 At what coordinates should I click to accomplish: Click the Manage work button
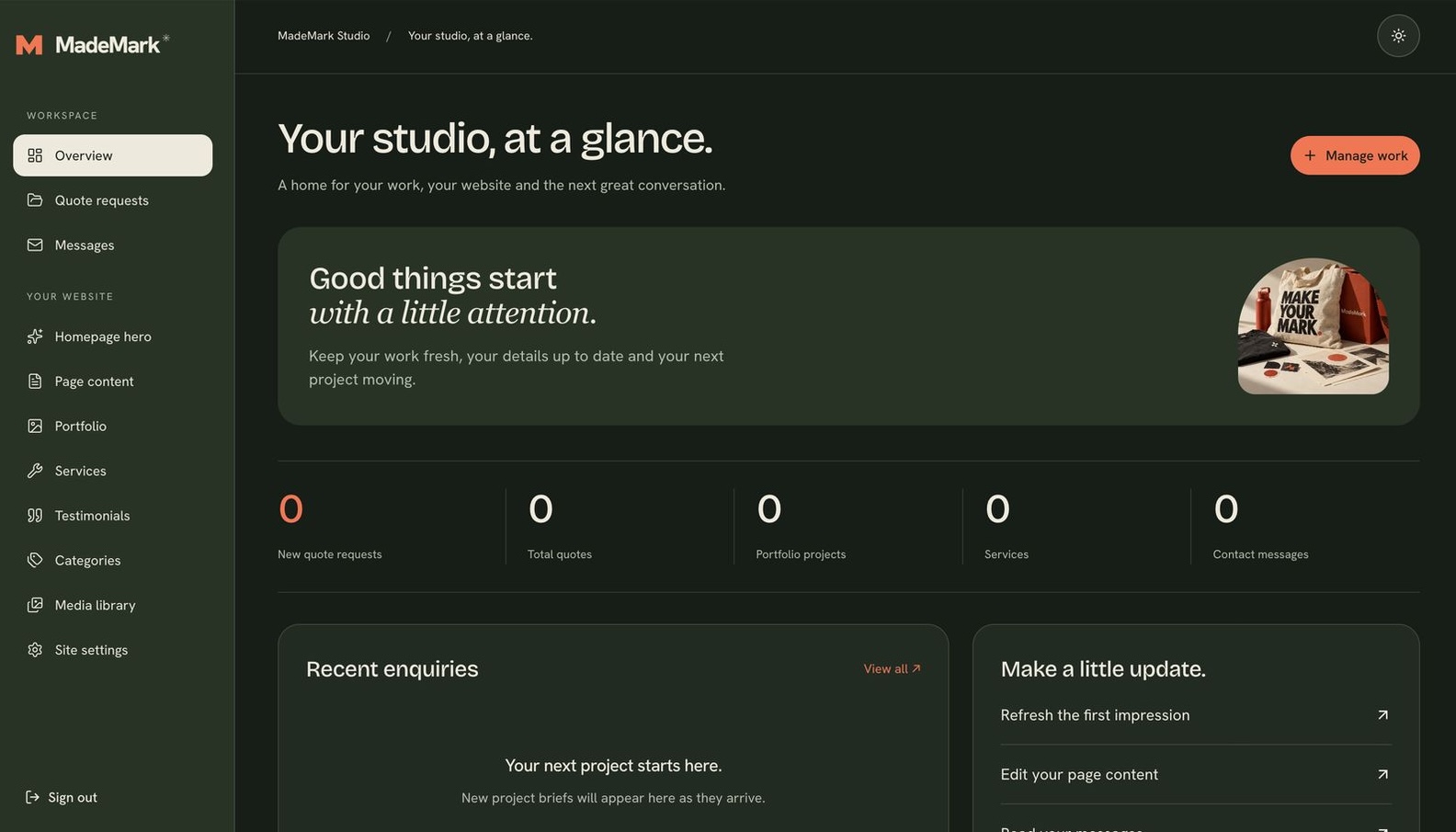click(1355, 155)
